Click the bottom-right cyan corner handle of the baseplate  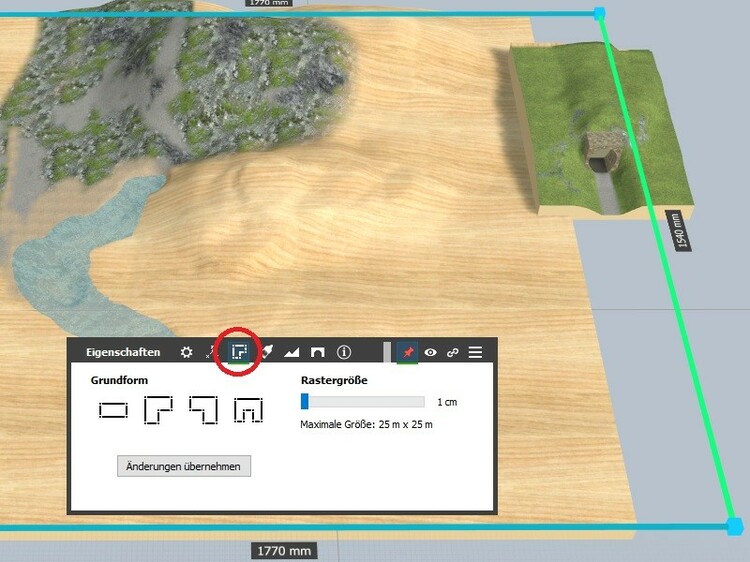pyautogui.click(x=735, y=526)
